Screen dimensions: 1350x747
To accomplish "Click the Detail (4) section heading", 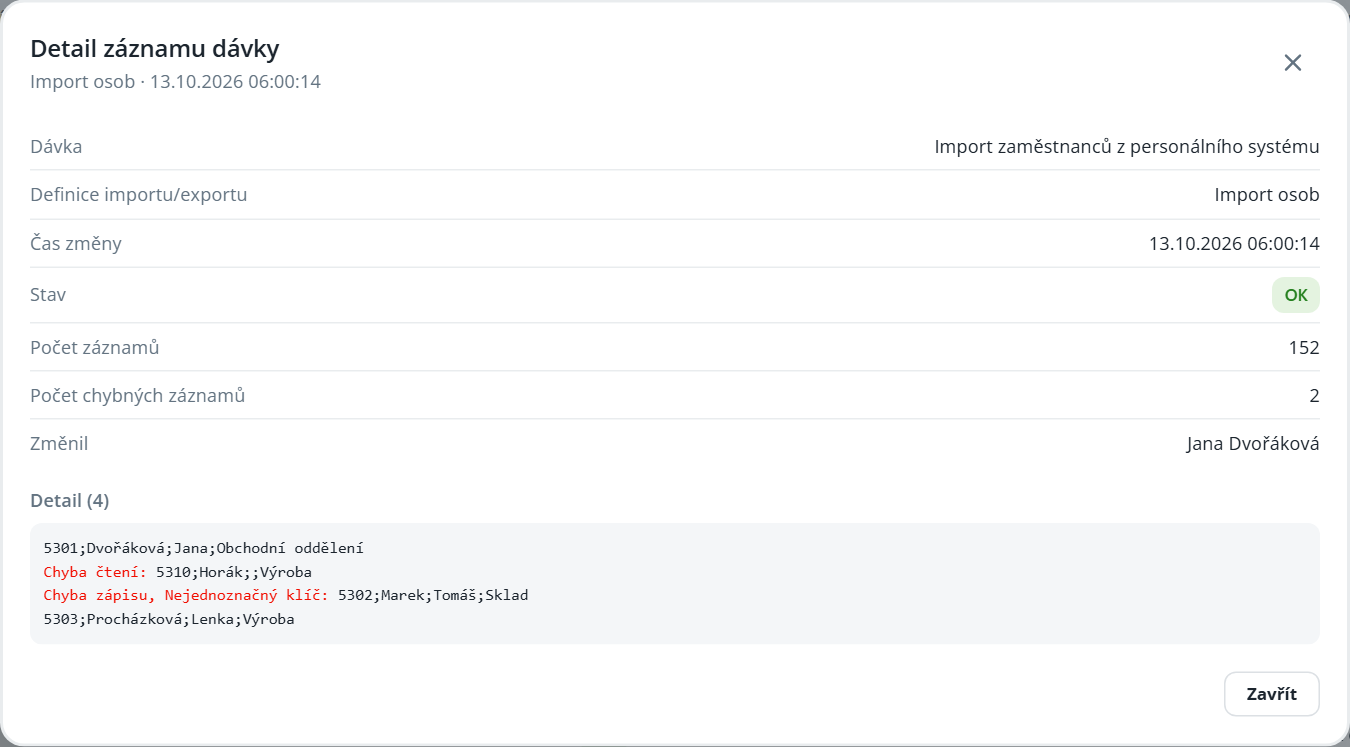I will pos(70,500).
